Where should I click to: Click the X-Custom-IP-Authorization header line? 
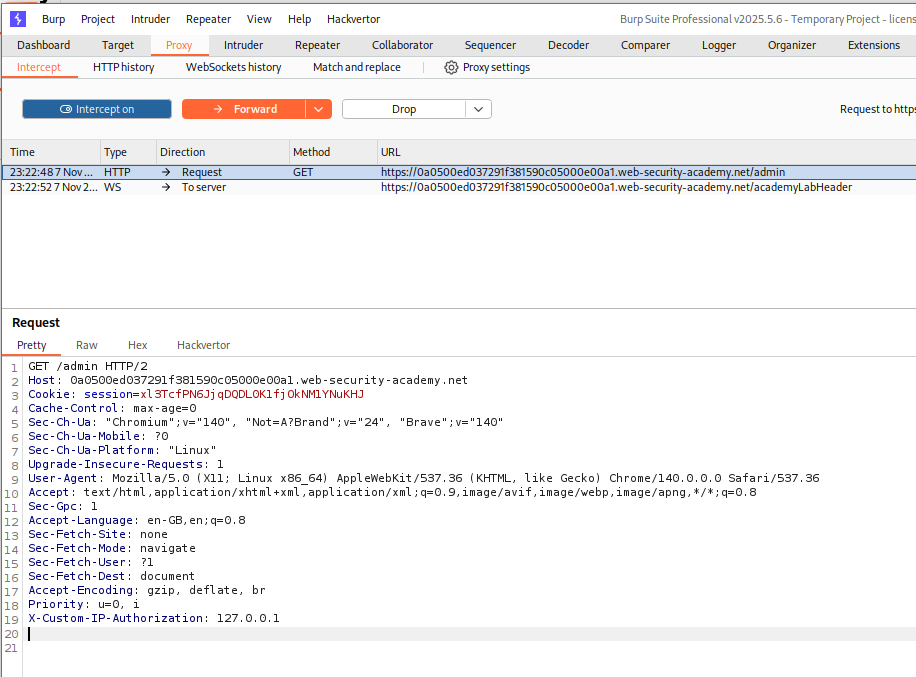coord(154,618)
